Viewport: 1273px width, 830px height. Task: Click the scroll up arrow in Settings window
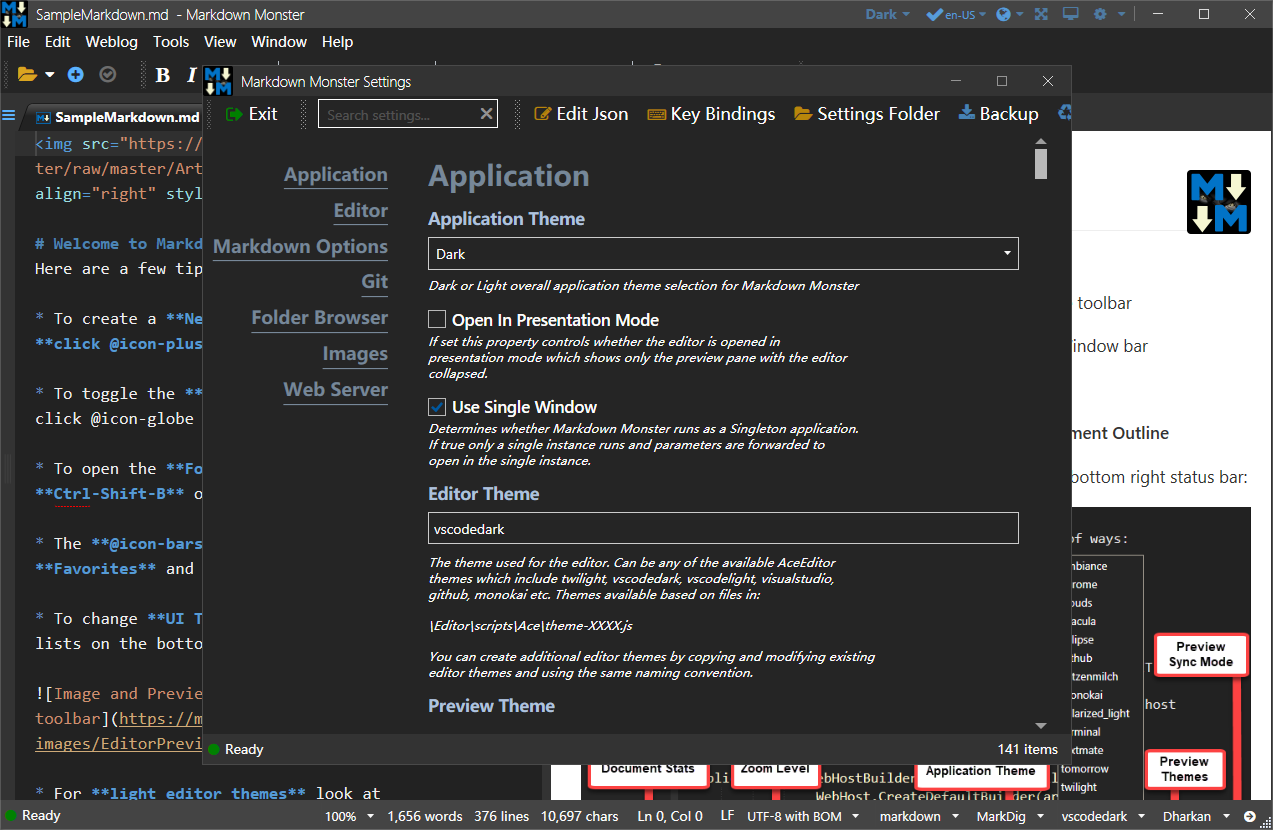pyautogui.click(x=1041, y=141)
